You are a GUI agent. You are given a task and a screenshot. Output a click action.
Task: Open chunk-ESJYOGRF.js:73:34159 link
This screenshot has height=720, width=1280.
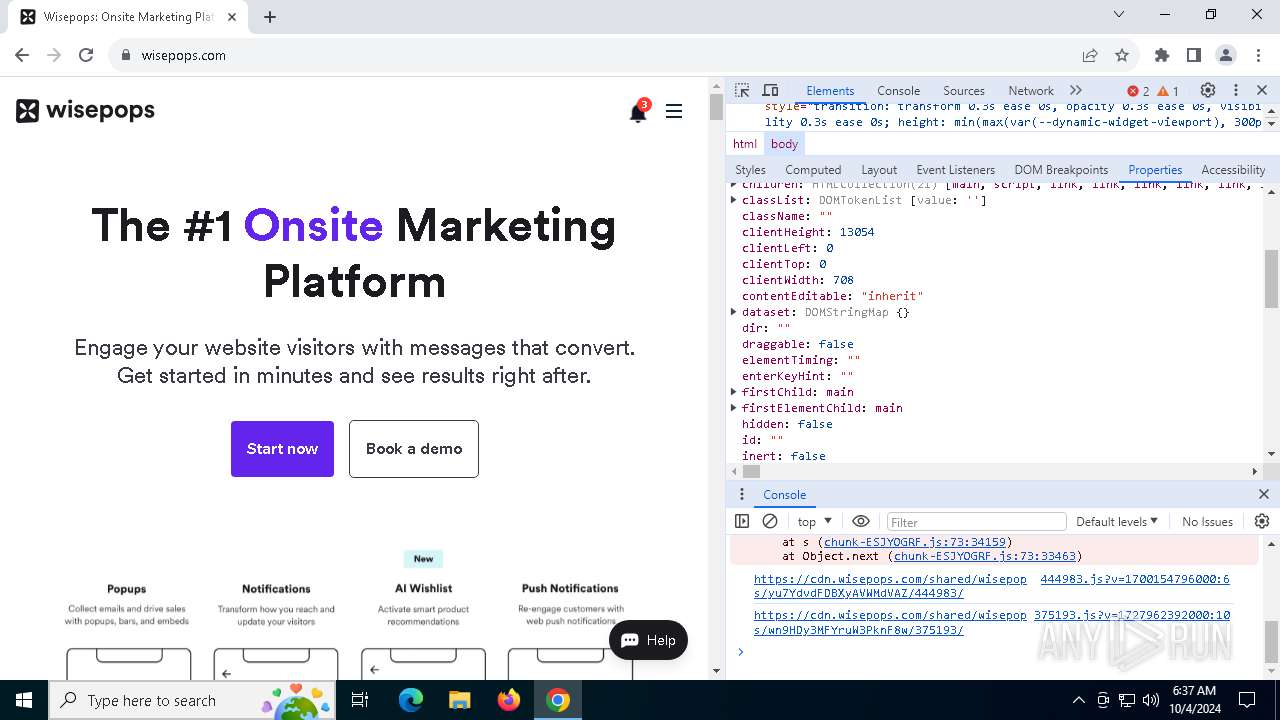[x=915, y=542]
